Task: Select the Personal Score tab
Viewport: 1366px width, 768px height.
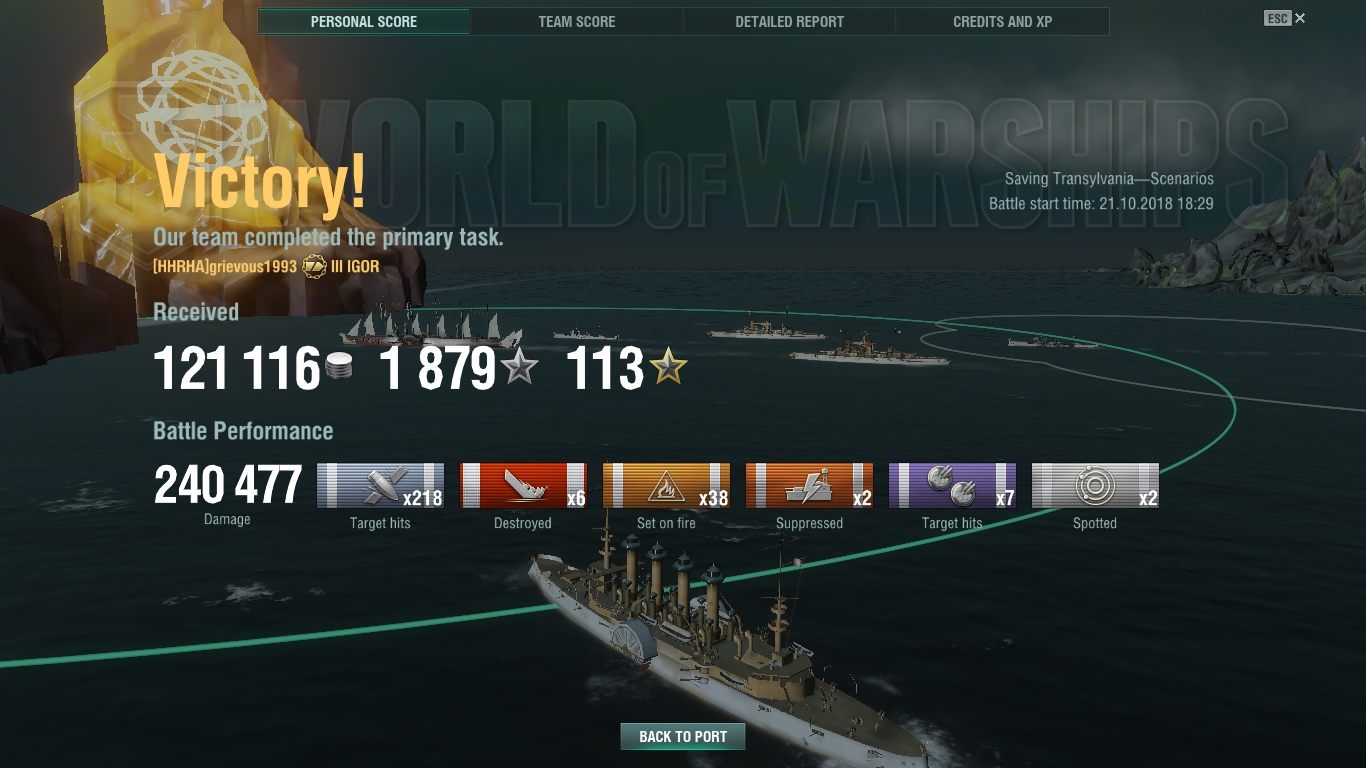Action: point(364,22)
